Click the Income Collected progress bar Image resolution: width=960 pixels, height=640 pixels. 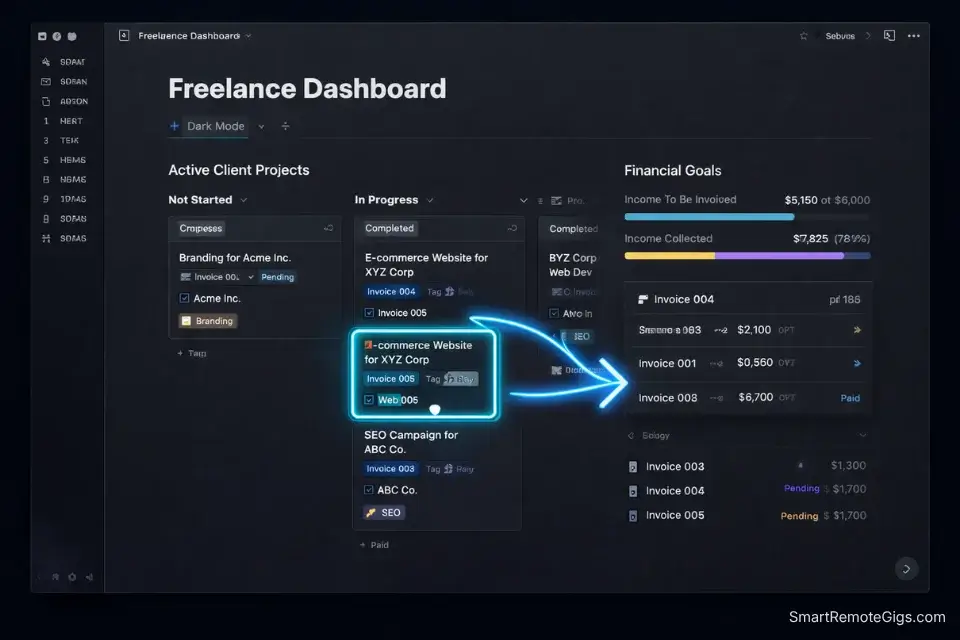(747, 257)
